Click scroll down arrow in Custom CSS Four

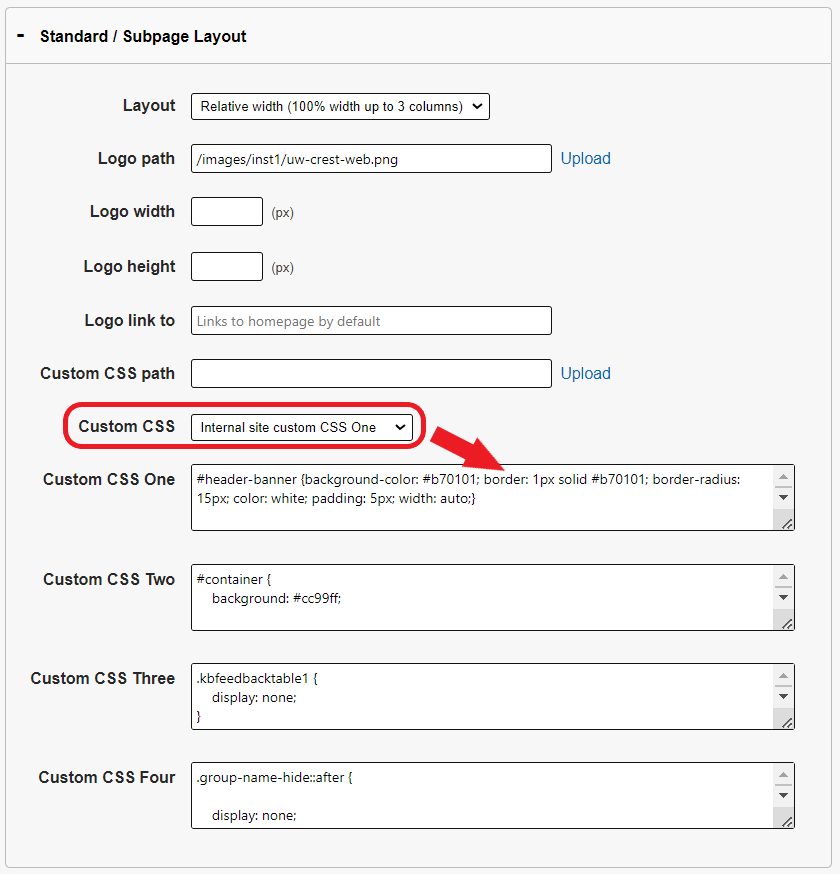tap(783, 795)
